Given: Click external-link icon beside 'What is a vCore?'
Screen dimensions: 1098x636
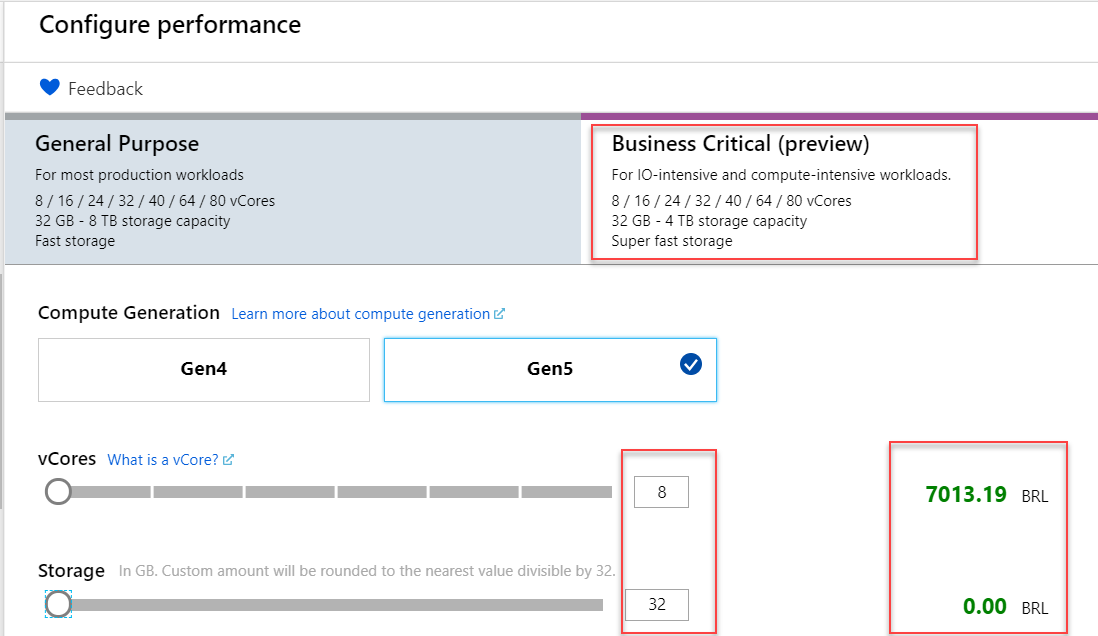Looking at the screenshot, I should click(229, 460).
